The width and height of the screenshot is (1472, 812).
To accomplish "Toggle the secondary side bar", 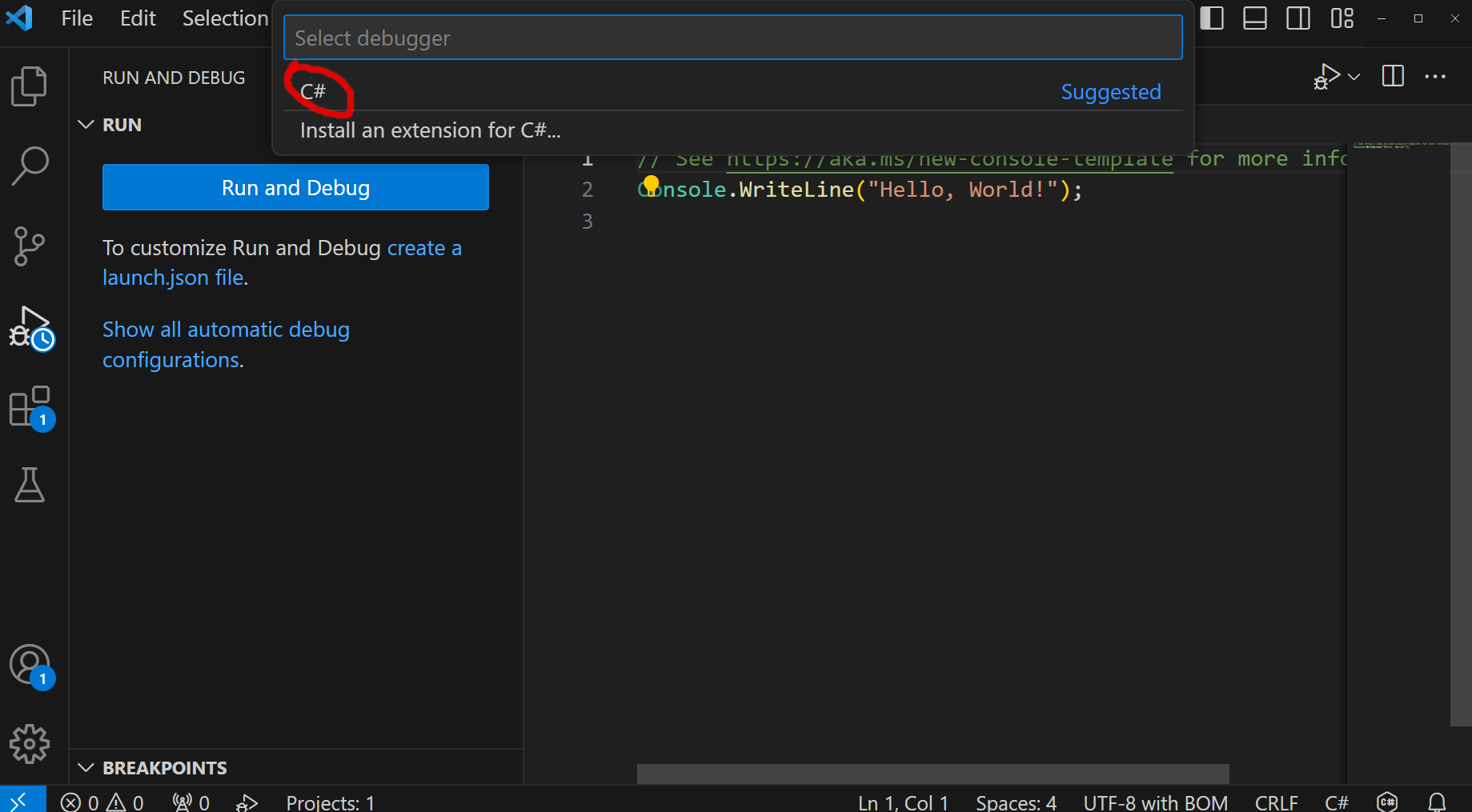I will [x=1298, y=18].
